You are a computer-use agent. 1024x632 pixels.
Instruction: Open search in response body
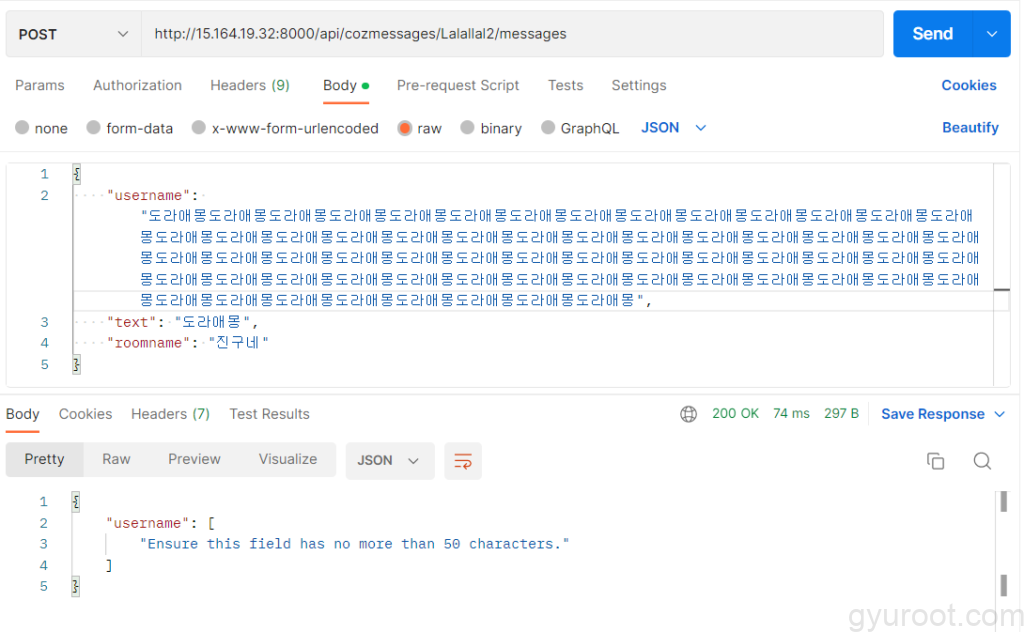(982, 461)
